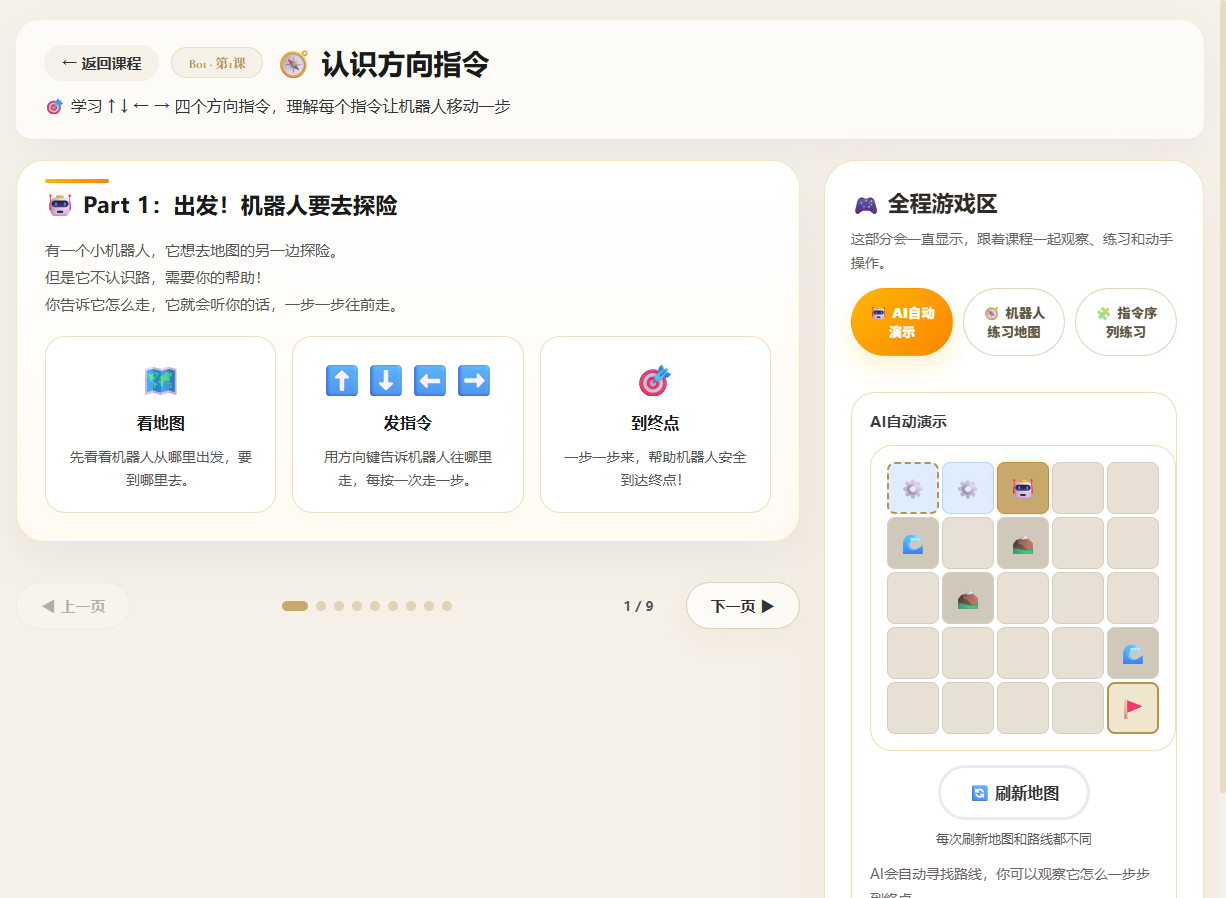Click the compass icon beside 认识方向指令

coord(293,65)
